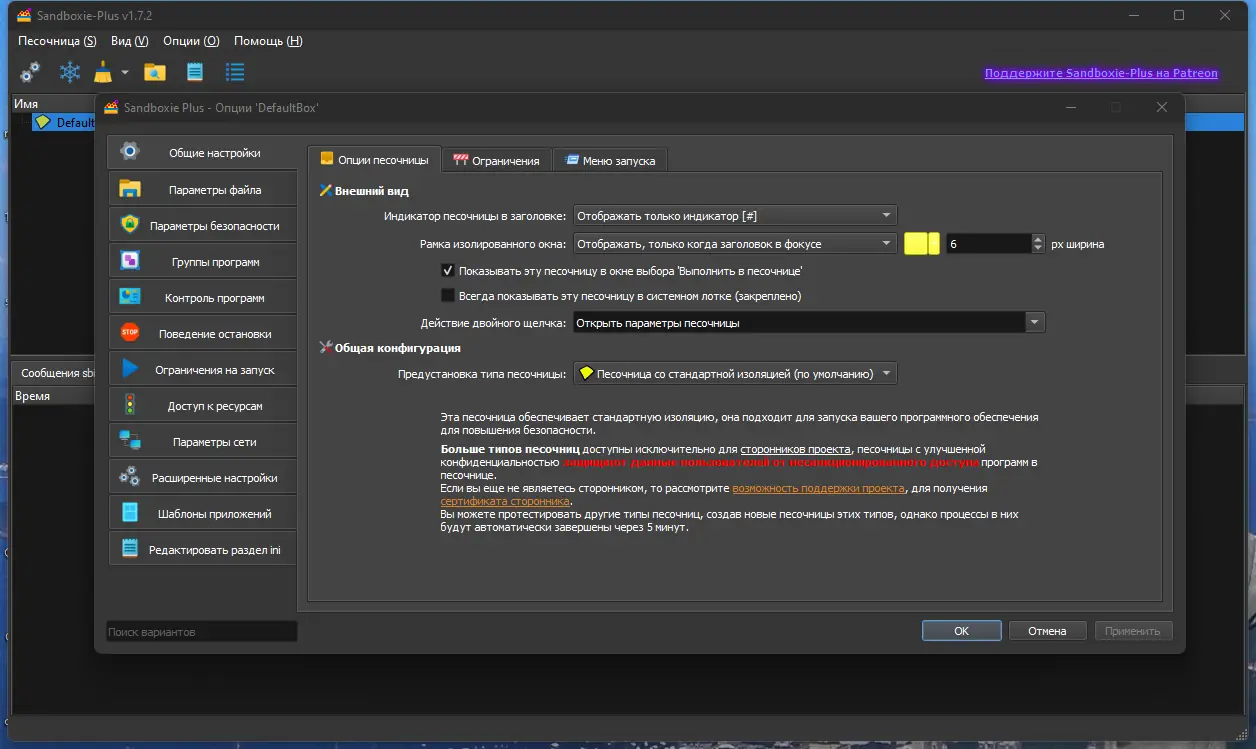Open global settings via the gears toolbar icon
The height and width of the screenshot is (749, 1256).
pos(30,72)
